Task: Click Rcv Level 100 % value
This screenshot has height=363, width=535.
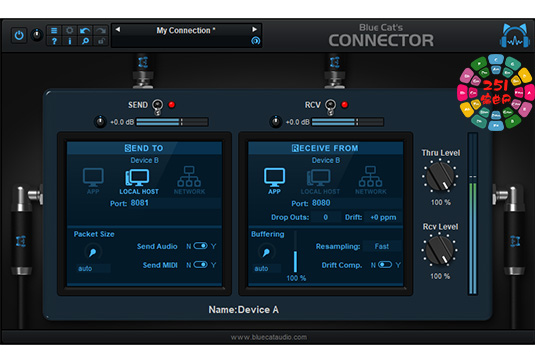Action: pos(440,276)
